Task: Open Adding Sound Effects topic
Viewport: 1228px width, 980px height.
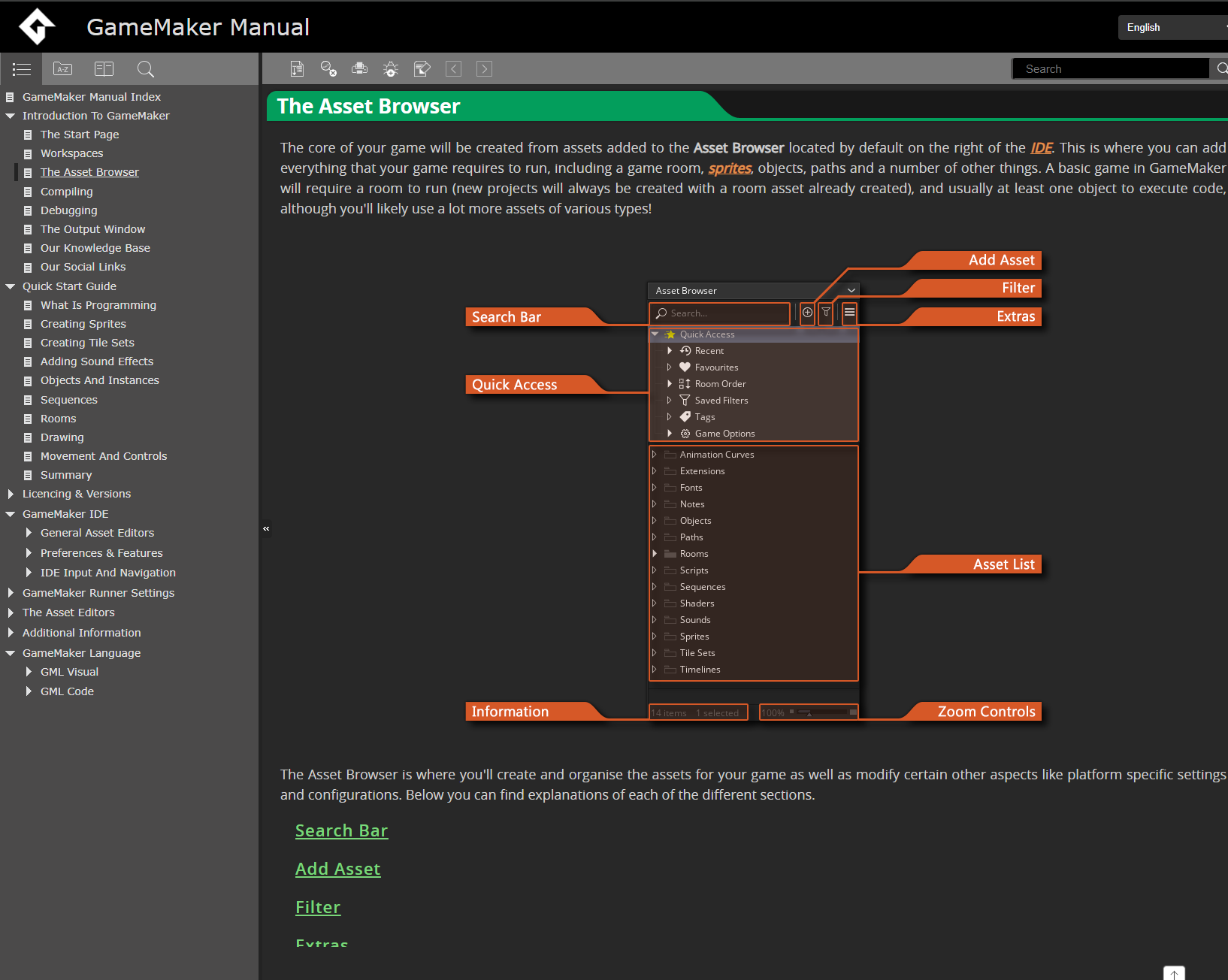Action: 97,361
